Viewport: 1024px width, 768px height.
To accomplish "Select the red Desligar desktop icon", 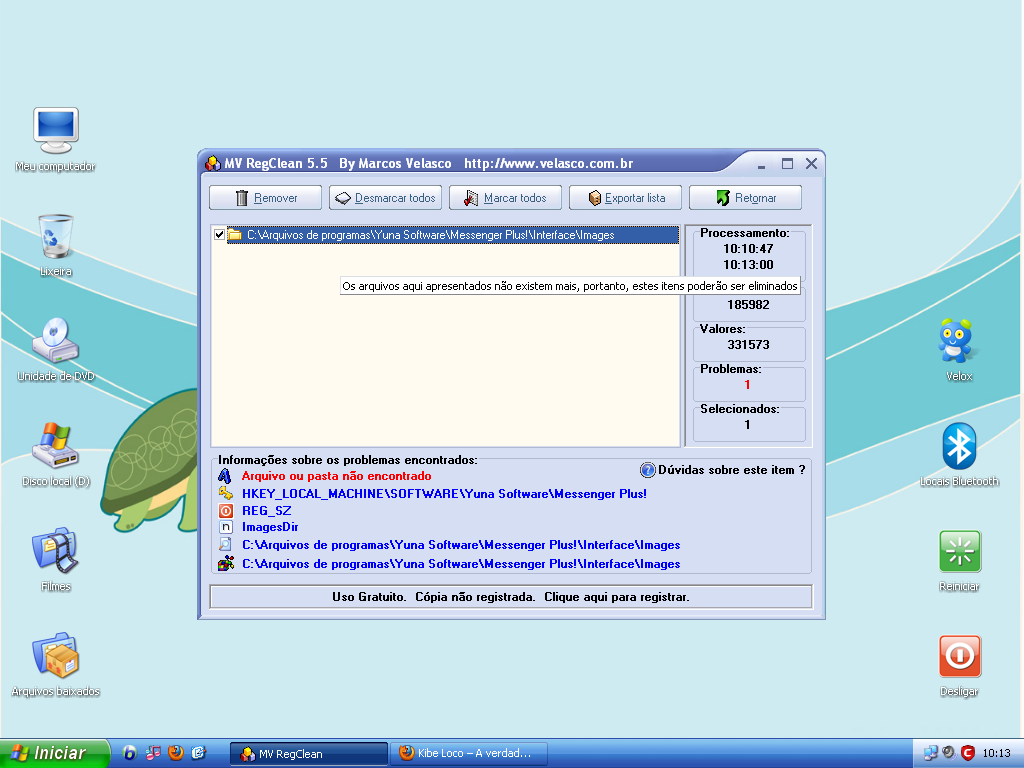I will (x=959, y=665).
